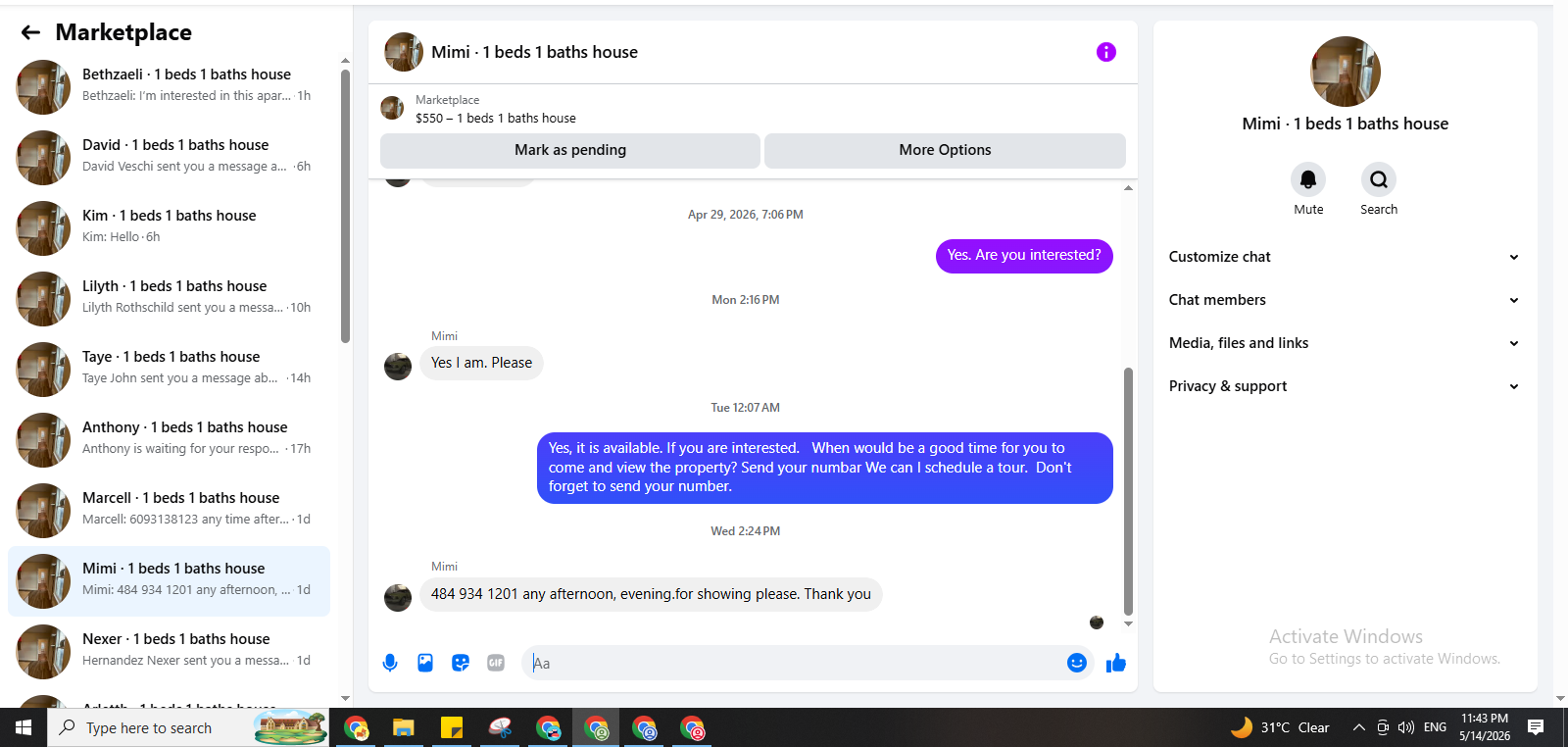The height and width of the screenshot is (747, 1568).
Task: Focus the Aa message input field
Action: 794,663
